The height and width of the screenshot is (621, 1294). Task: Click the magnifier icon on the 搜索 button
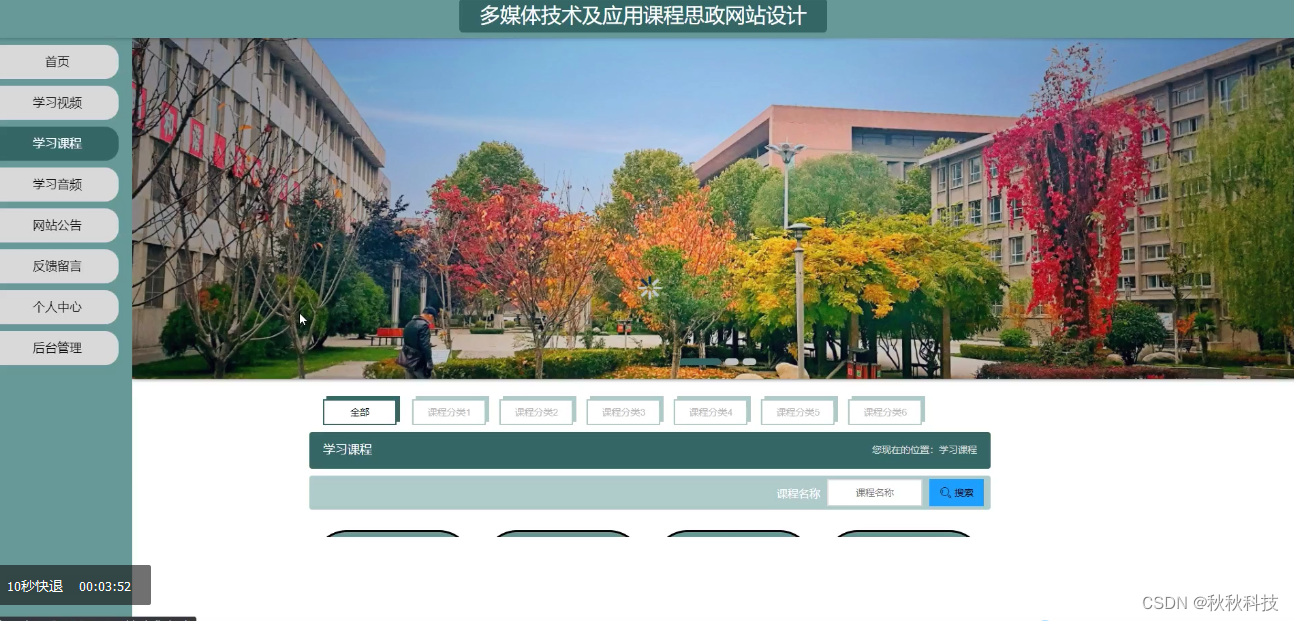946,492
